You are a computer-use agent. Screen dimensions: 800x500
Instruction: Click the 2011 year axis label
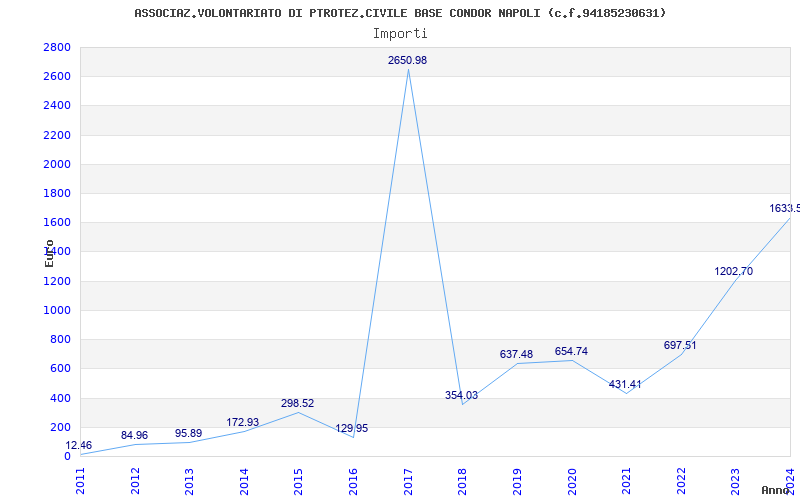[x=81, y=481]
